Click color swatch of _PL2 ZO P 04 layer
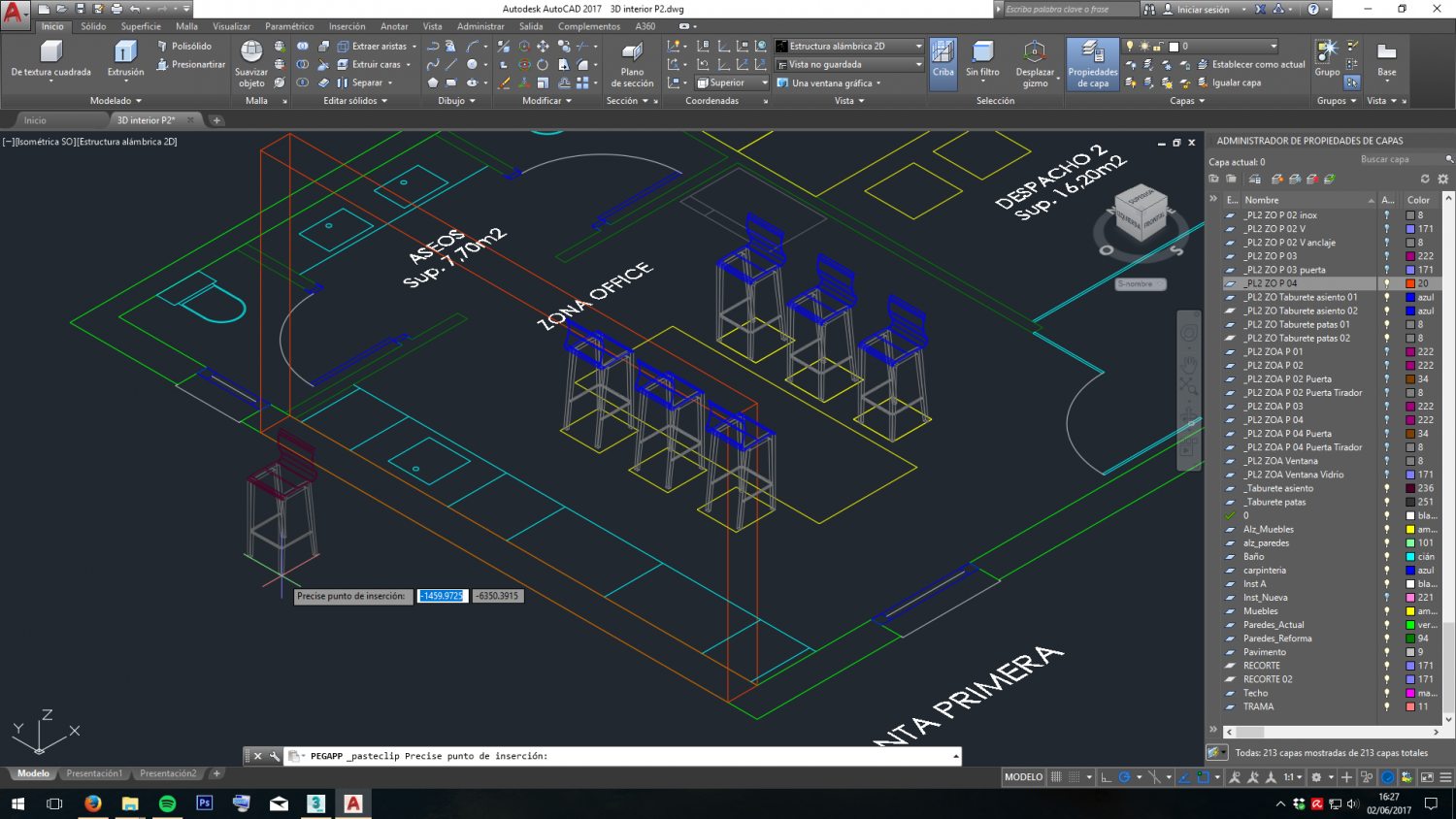 1410,283
